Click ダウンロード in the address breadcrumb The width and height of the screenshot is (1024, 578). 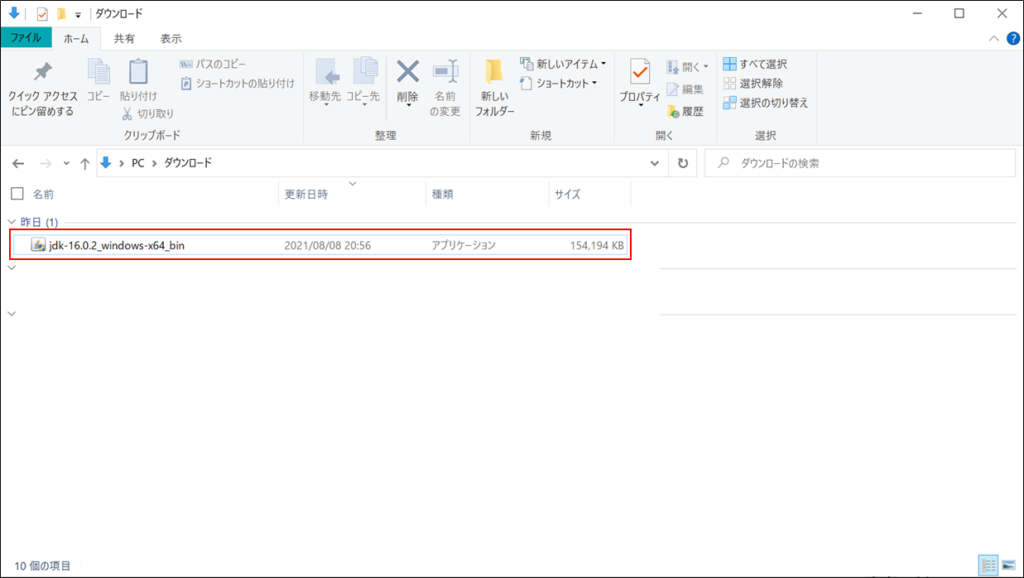pos(188,163)
